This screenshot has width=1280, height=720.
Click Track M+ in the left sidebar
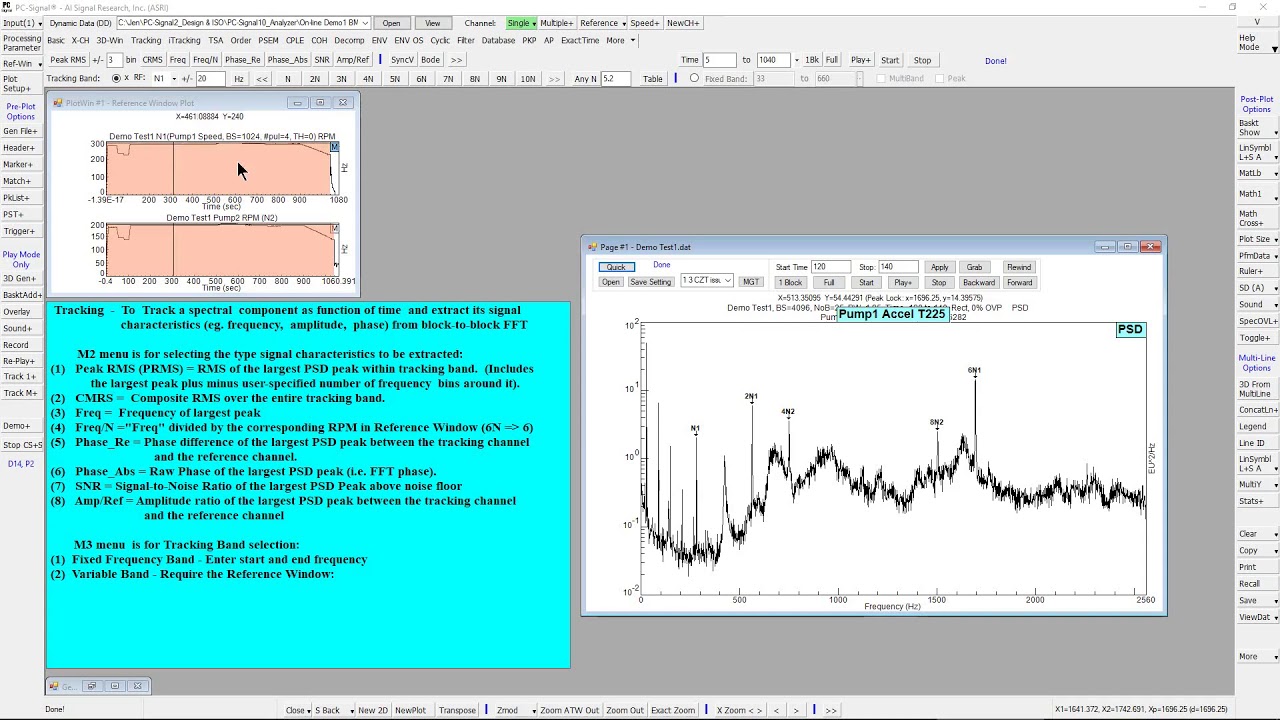click(x=20, y=393)
